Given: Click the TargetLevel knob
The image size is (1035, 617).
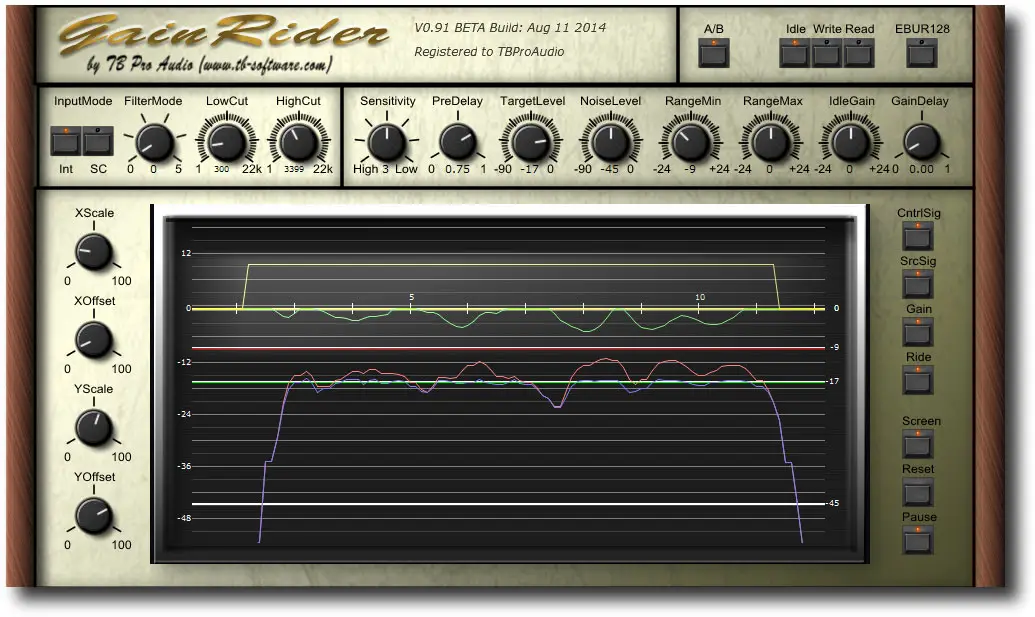Looking at the screenshot, I should click(x=531, y=142).
